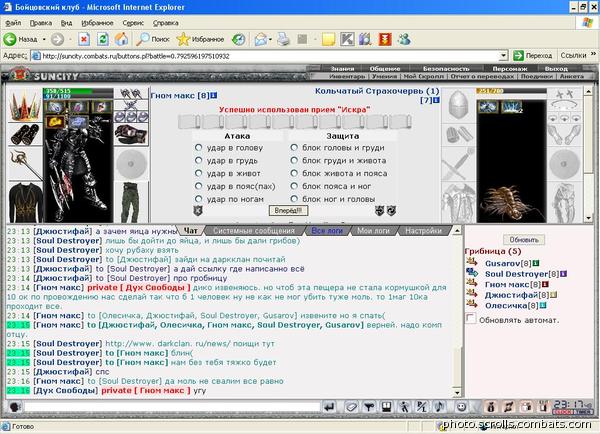The height and width of the screenshot is (434, 600).
Task: Select defense 'блок груди и живота'
Action: tap(294, 160)
